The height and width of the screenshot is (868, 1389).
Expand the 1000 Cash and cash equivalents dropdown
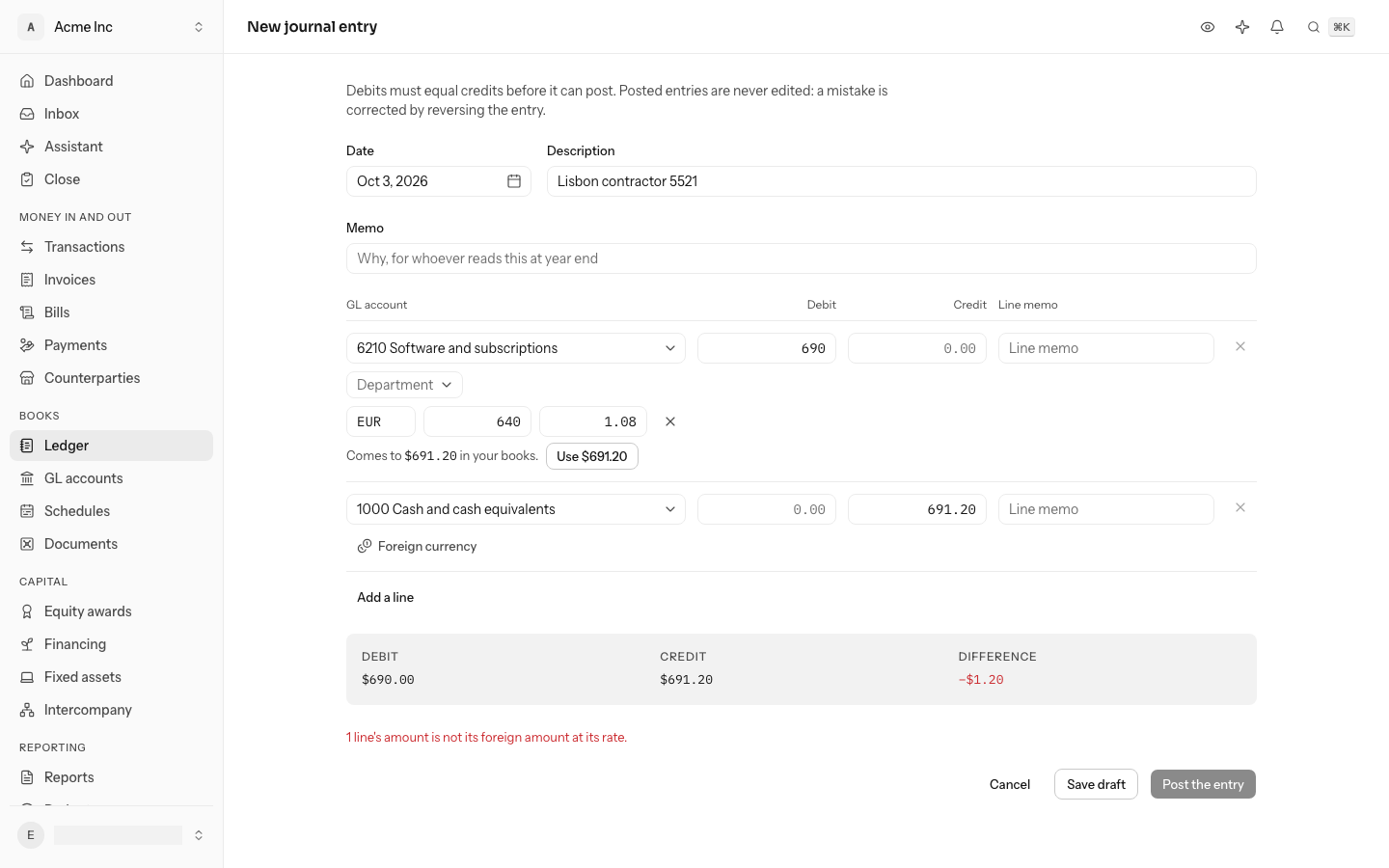point(516,509)
